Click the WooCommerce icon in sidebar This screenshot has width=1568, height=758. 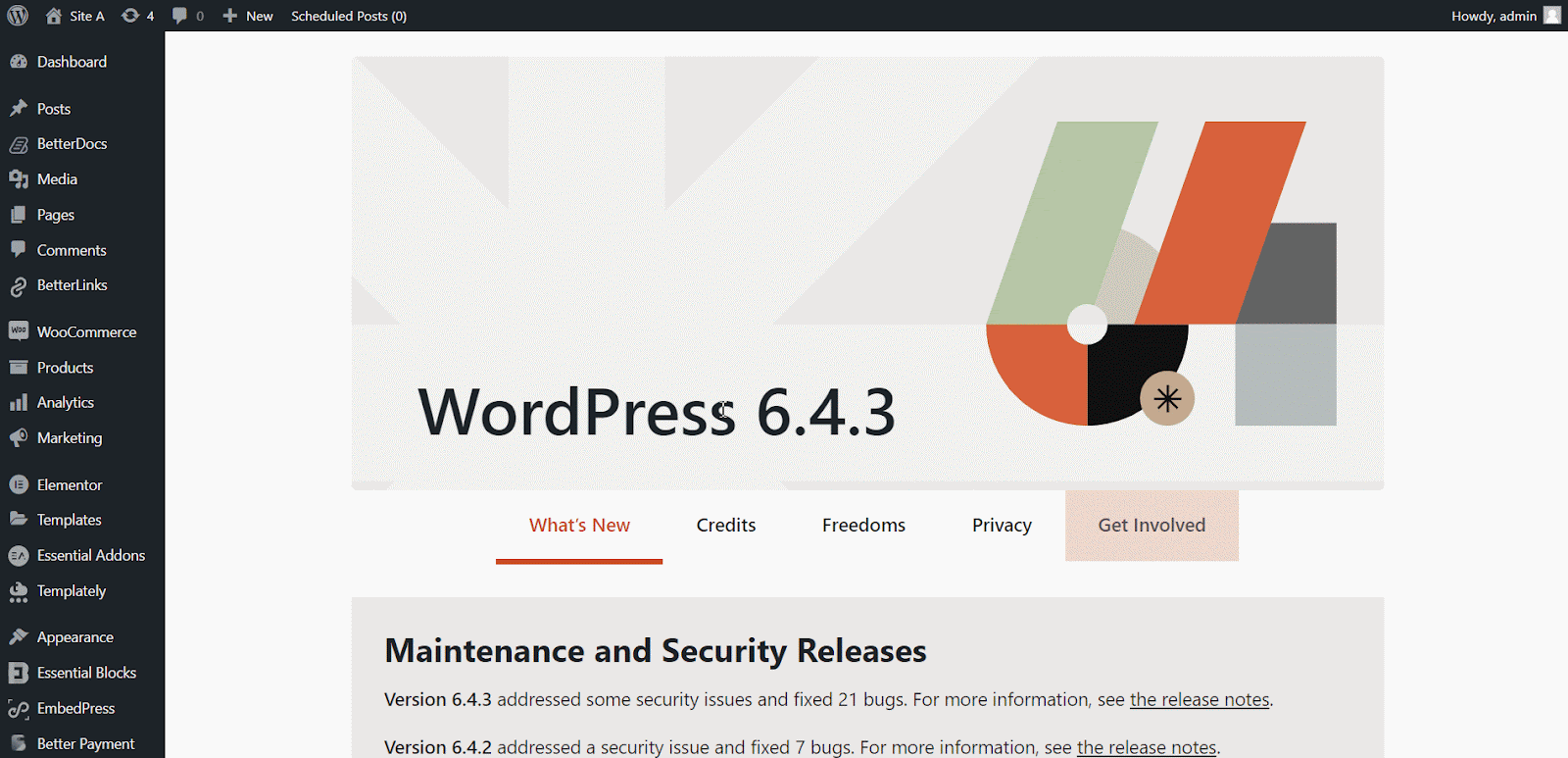point(19,331)
